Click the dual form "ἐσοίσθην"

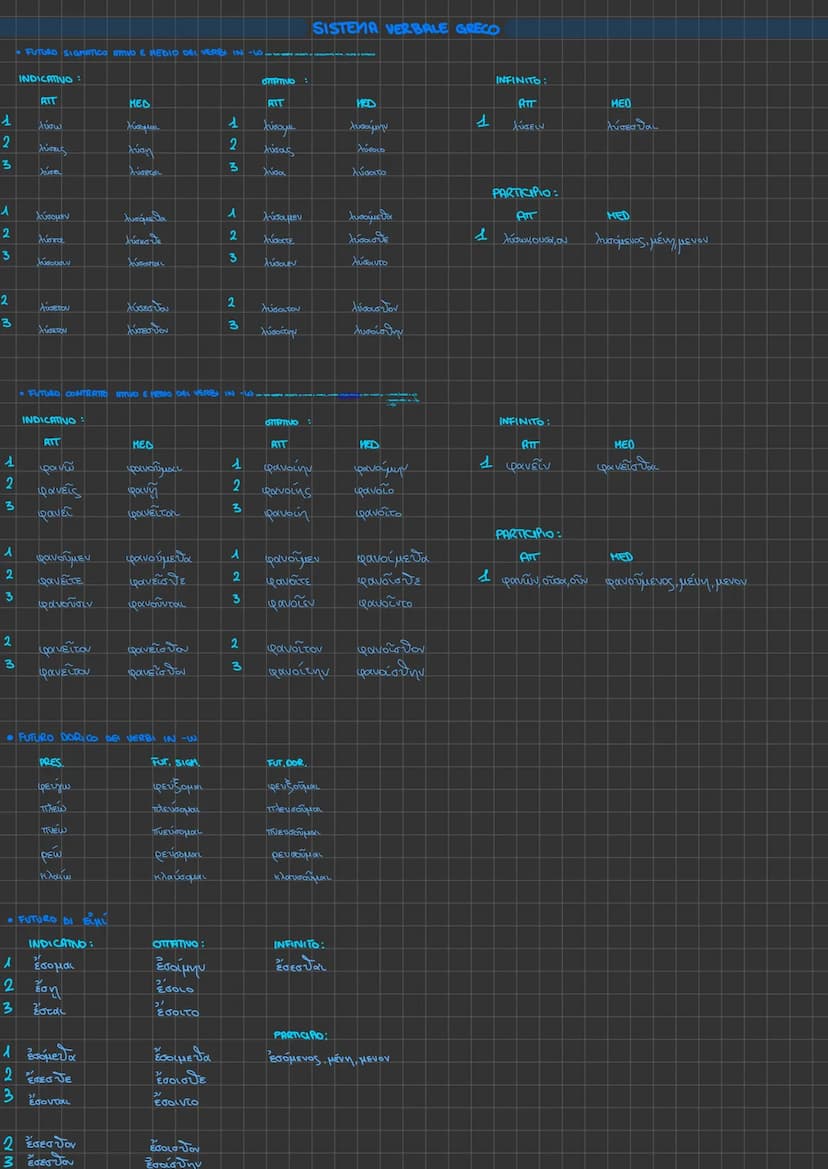point(173,1163)
